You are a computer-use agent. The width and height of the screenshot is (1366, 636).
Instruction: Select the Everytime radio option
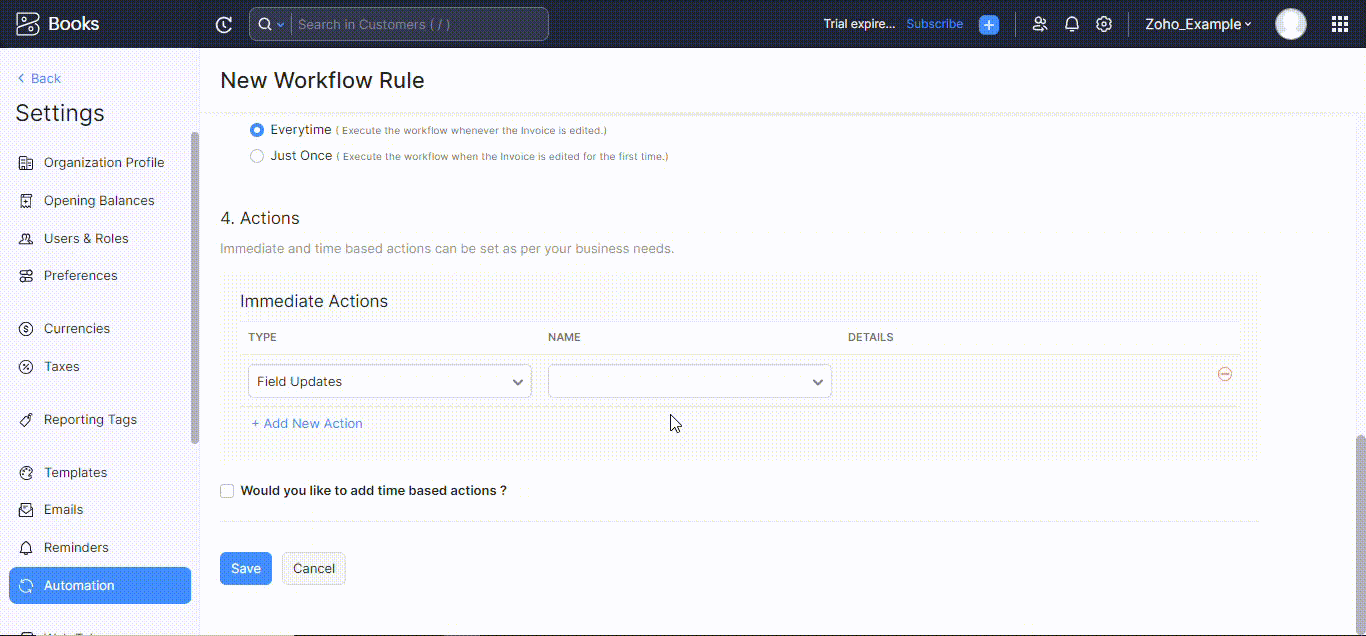click(x=257, y=130)
